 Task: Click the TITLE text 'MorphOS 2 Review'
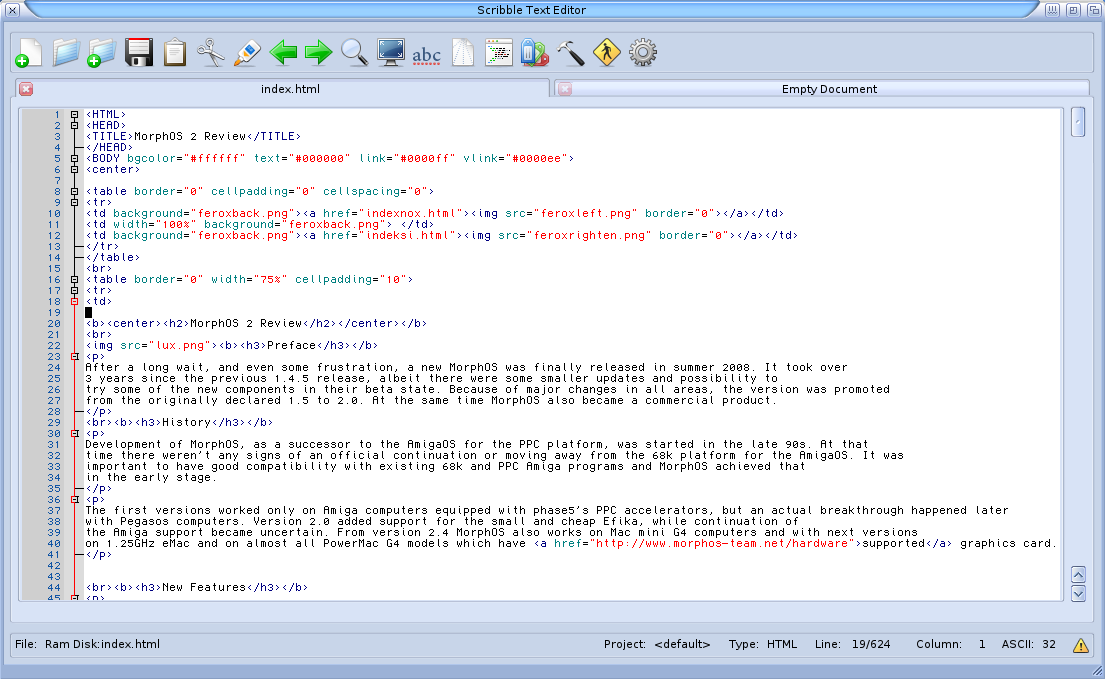tap(190, 137)
